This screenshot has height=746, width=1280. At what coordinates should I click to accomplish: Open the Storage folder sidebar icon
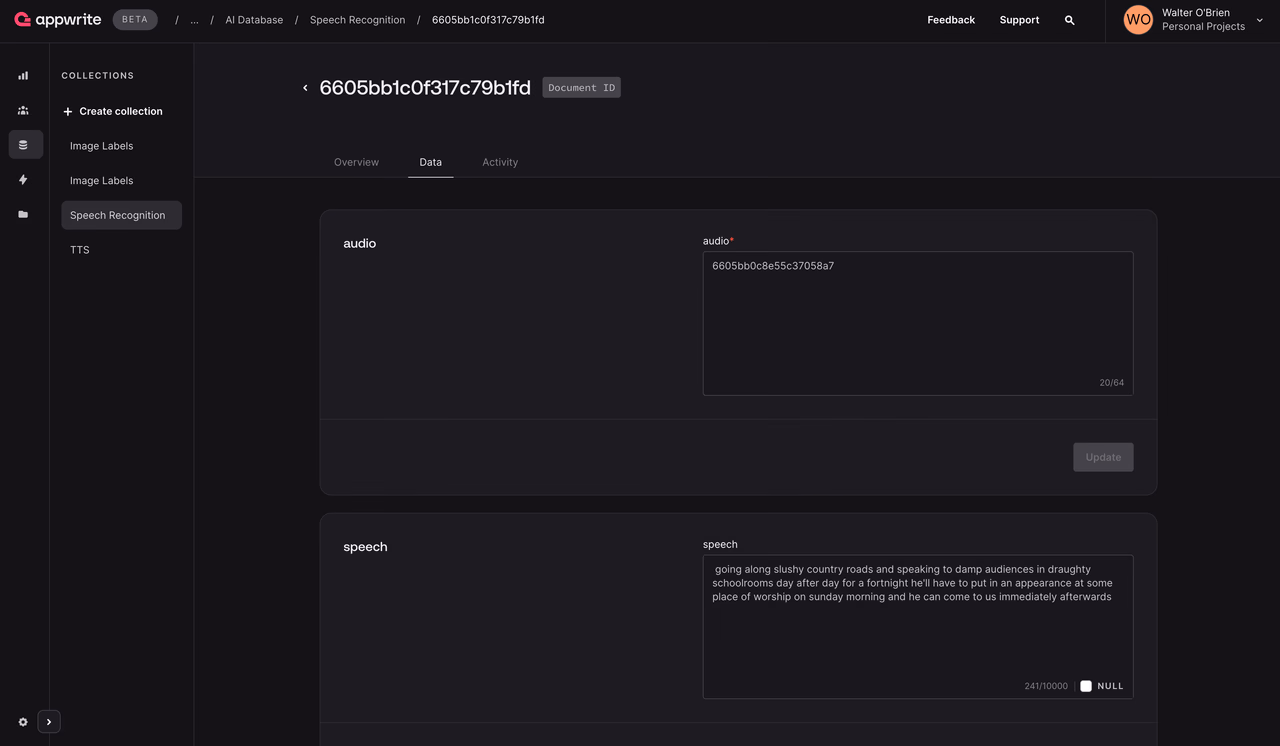coord(23,214)
